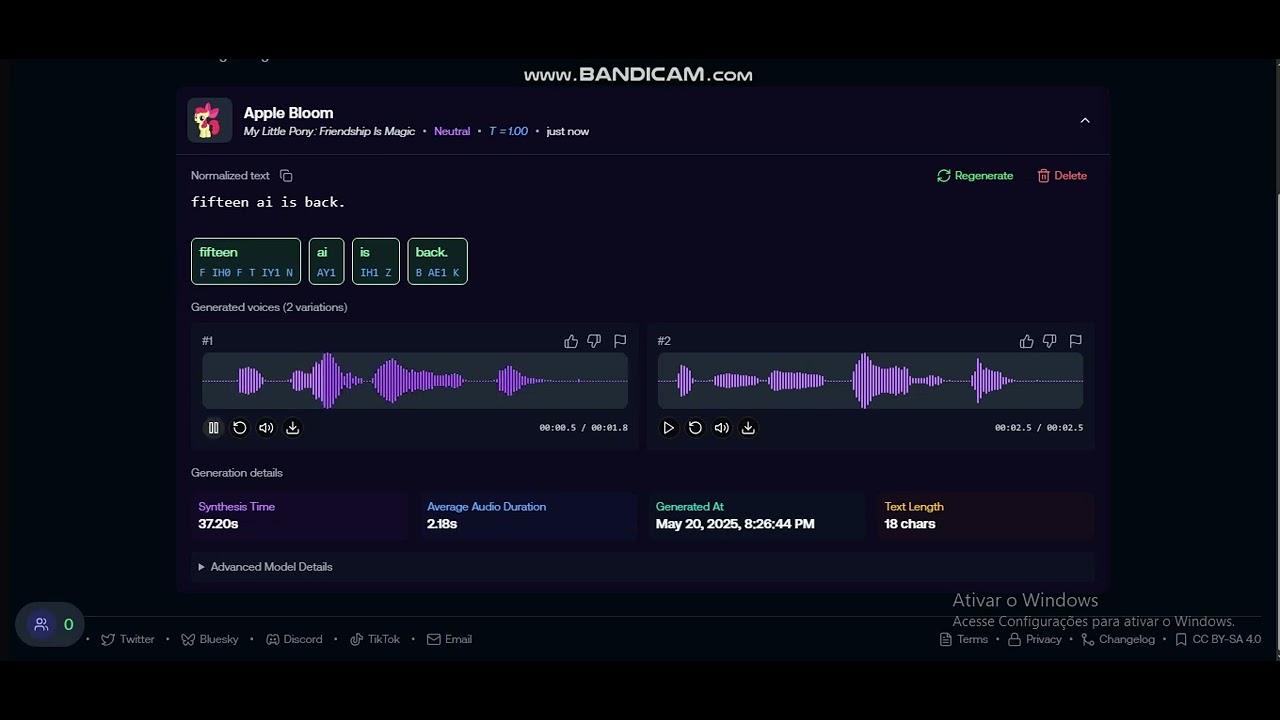The height and width of the screenshot is (720, 1280).
Task: Click the page vertical scrollbar
Action: (1276, 420)
